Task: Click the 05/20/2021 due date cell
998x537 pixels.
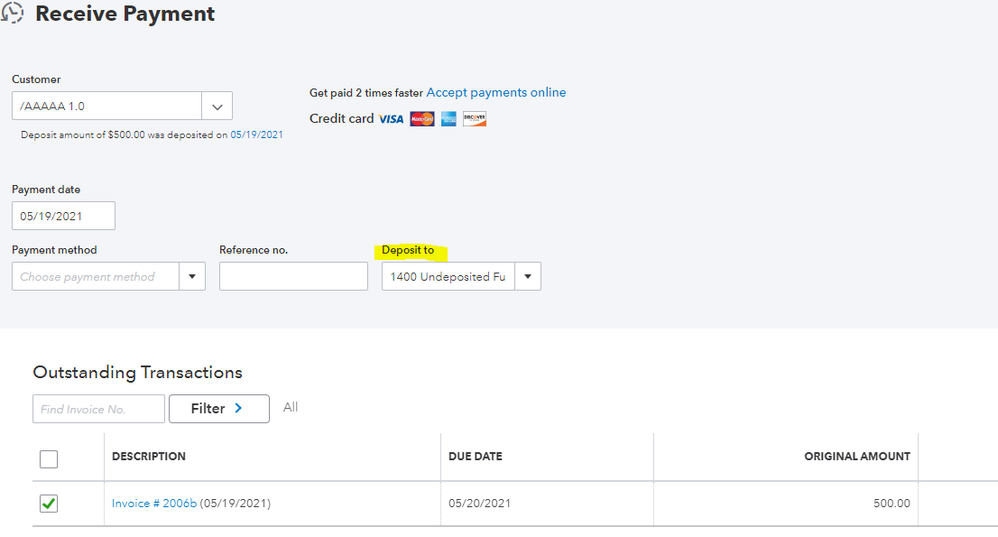Action: pos(479,503)
